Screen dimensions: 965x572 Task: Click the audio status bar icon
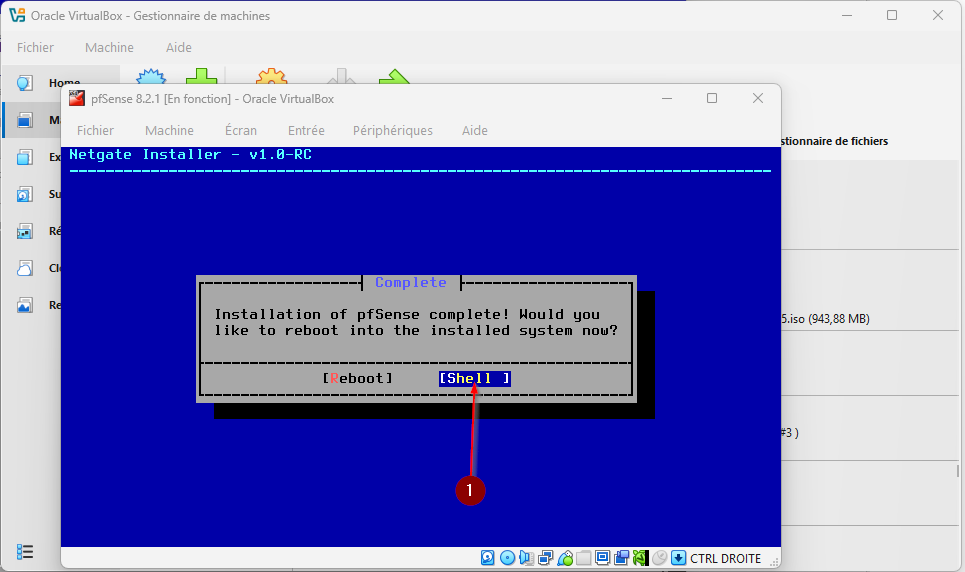click(x=526, y=558)
